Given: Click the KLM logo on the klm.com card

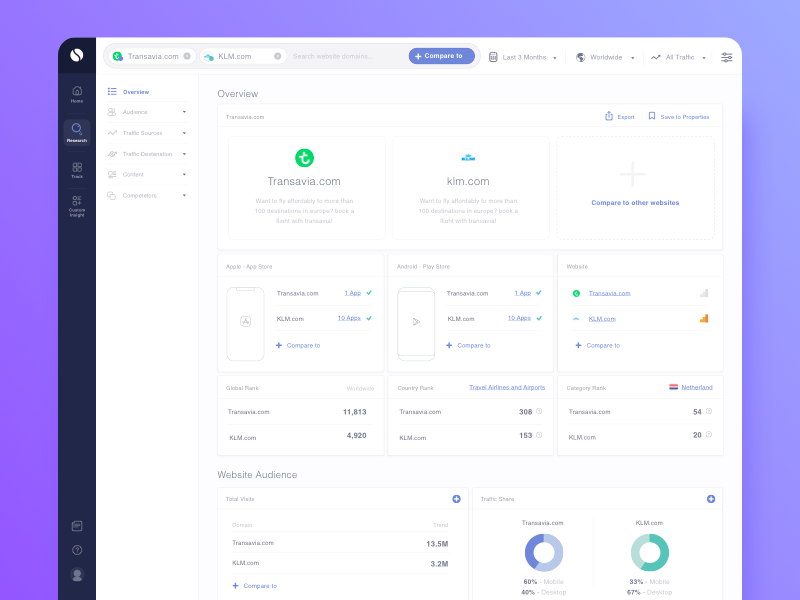Looking at the screenshot, I should (x=468, y=158).
